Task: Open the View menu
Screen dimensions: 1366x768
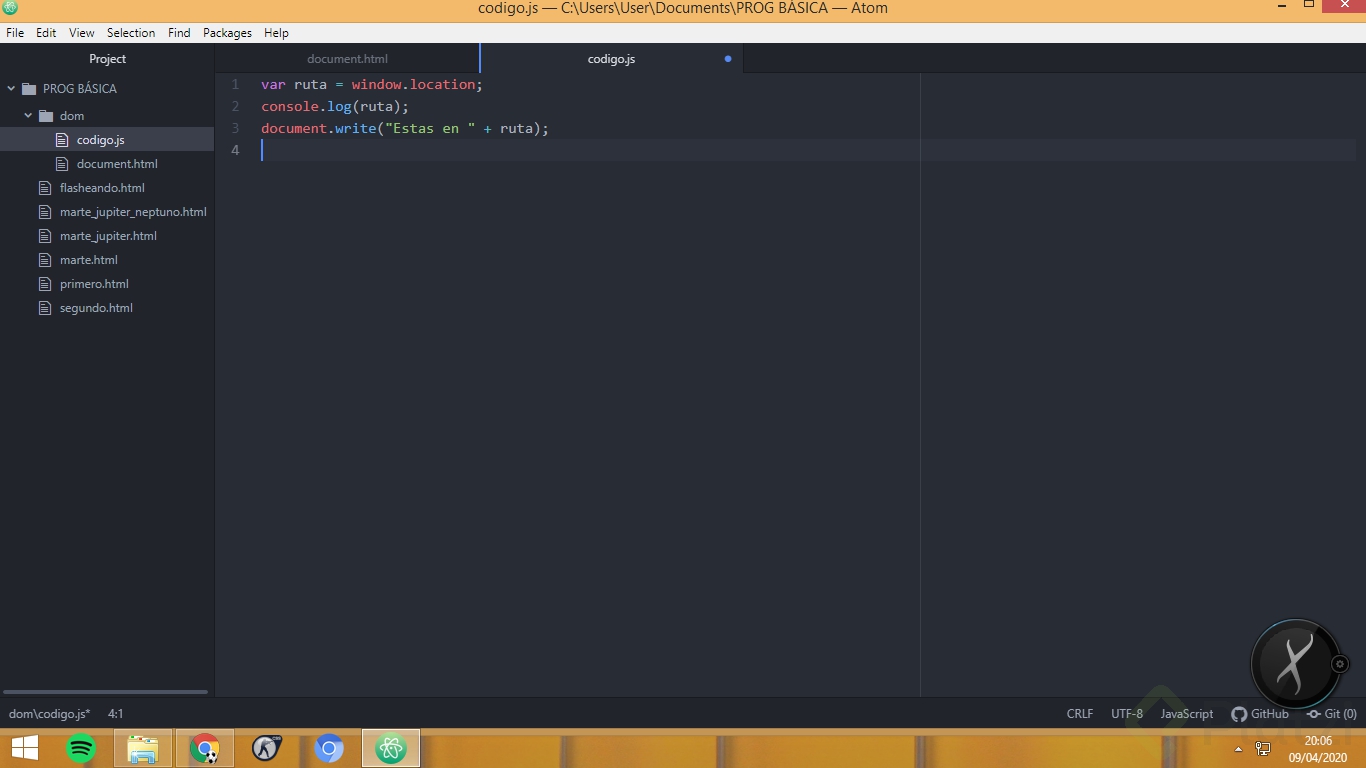Action: point(82,33)
